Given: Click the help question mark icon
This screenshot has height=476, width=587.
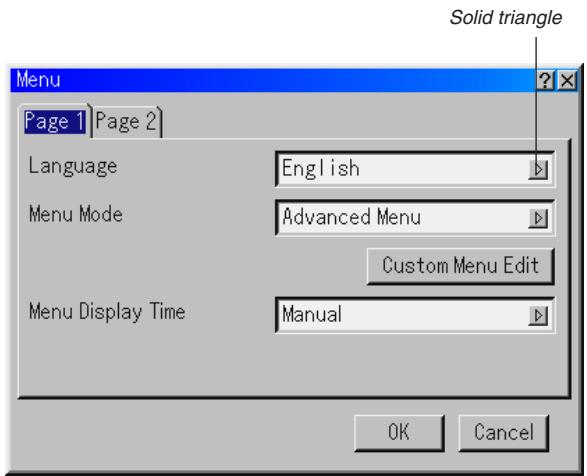Looking at the screenshot, I should point(545,80).
